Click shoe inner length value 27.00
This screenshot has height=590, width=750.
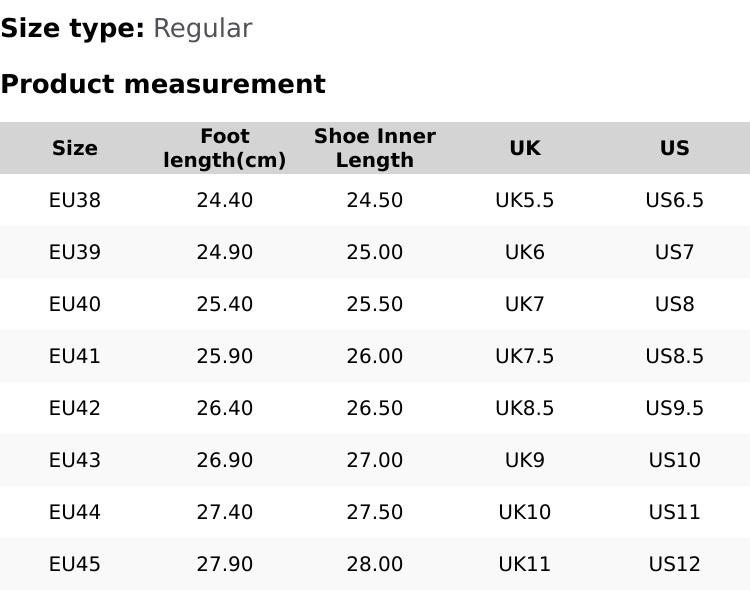coord(375,460)
